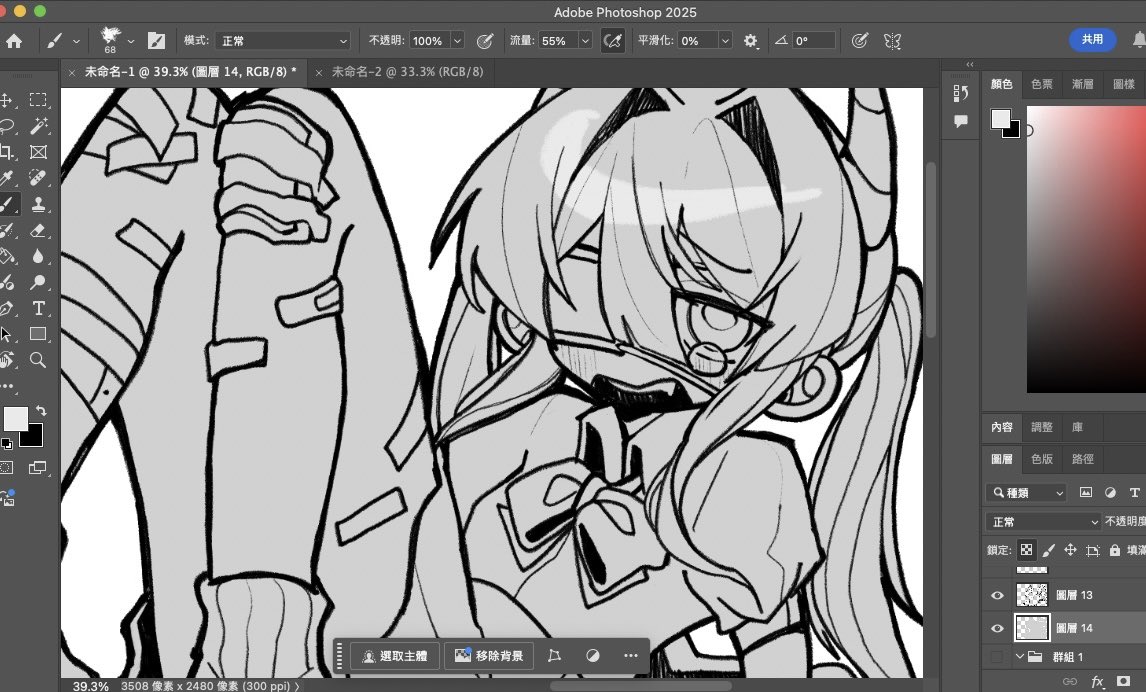This screenshot has width=1146, height=692.
Task: Open layer filter 種類 dropdown
Action: 1026,493
